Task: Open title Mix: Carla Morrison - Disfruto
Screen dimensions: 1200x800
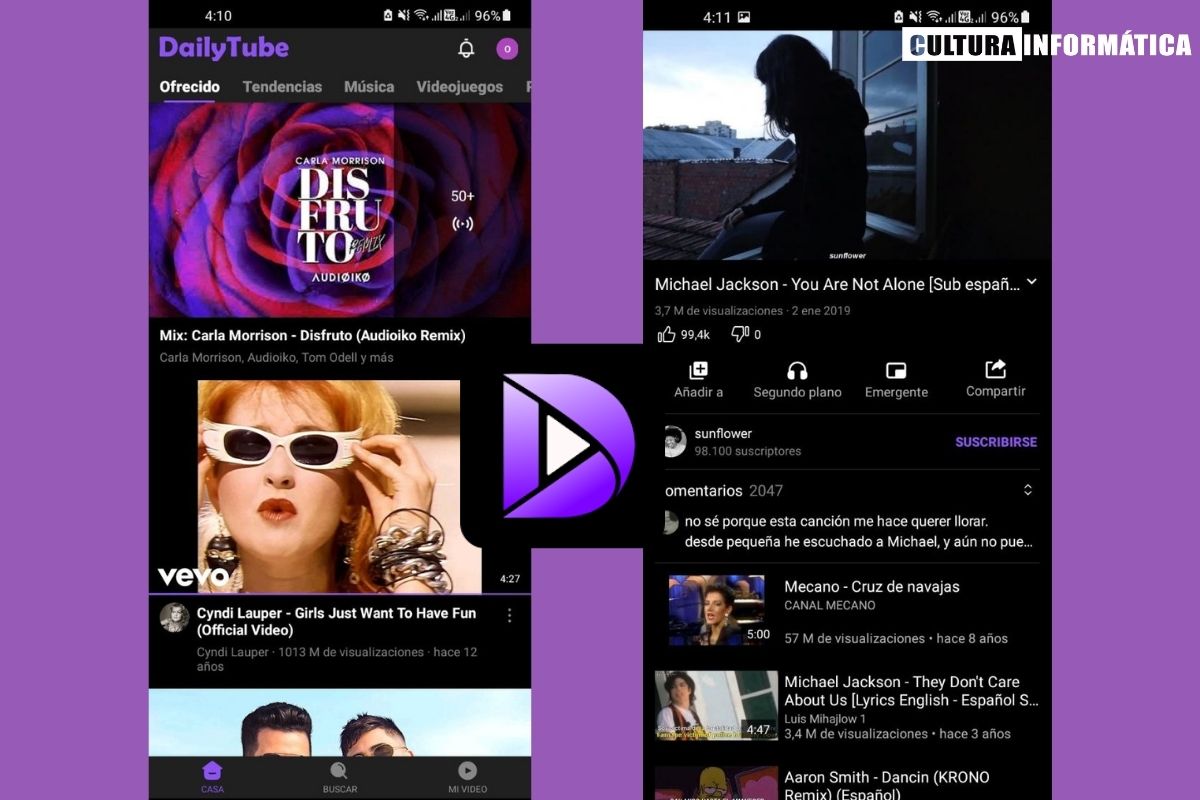Action: [x=312, y=336]
